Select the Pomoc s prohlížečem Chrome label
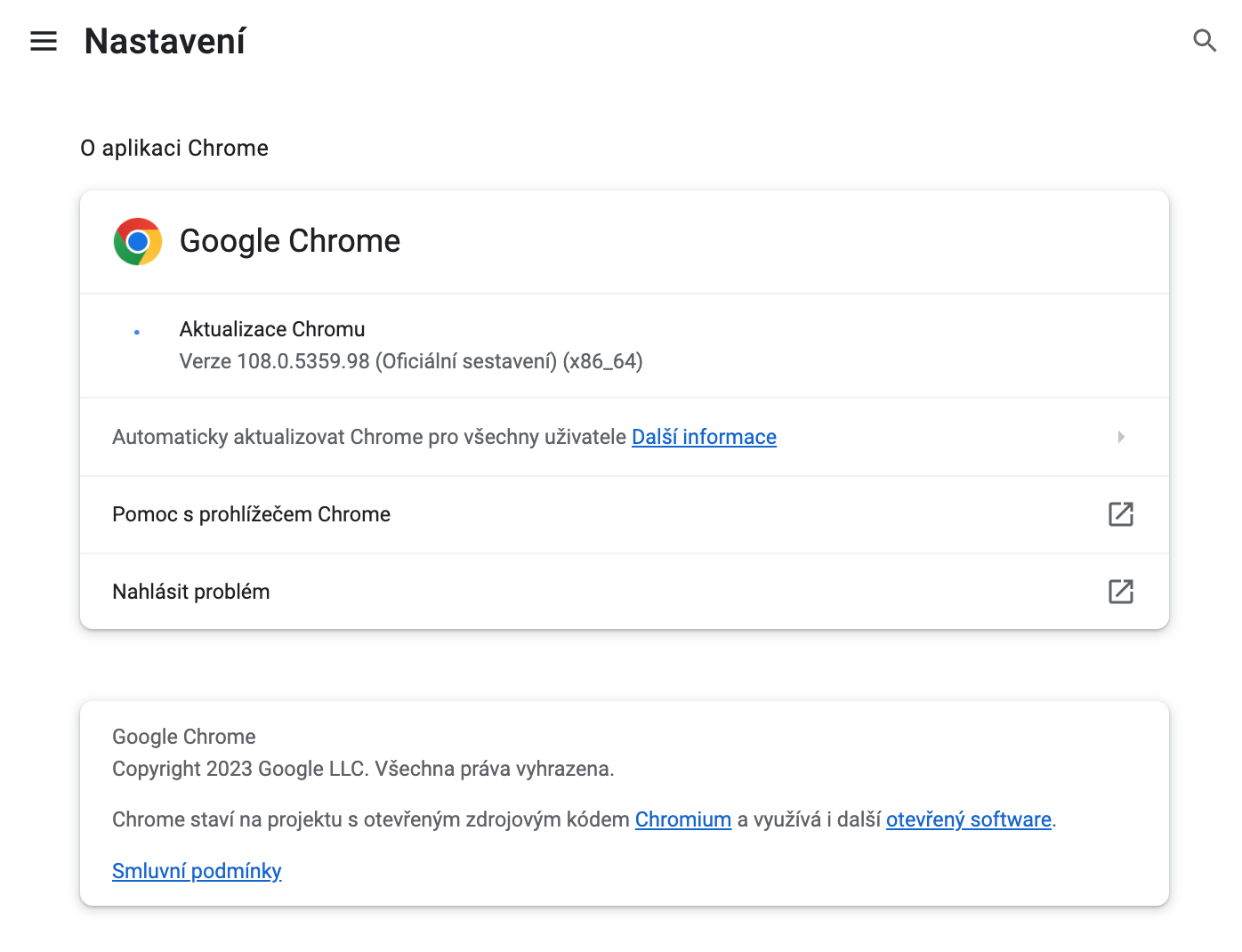Viewport: 1242px width, 952px height. (x=251, y=514)
